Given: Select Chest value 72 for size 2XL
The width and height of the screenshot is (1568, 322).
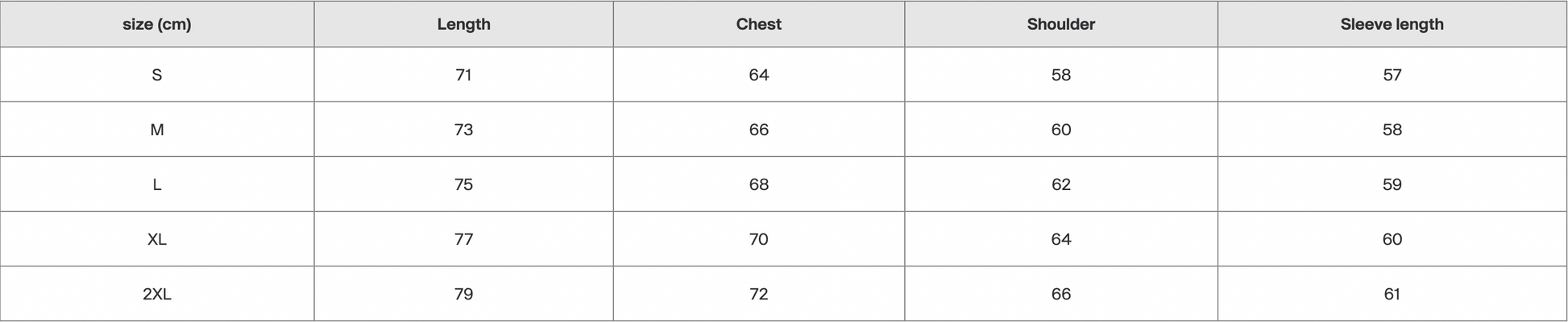Looking at the screenshot, I should click(758, 294).
